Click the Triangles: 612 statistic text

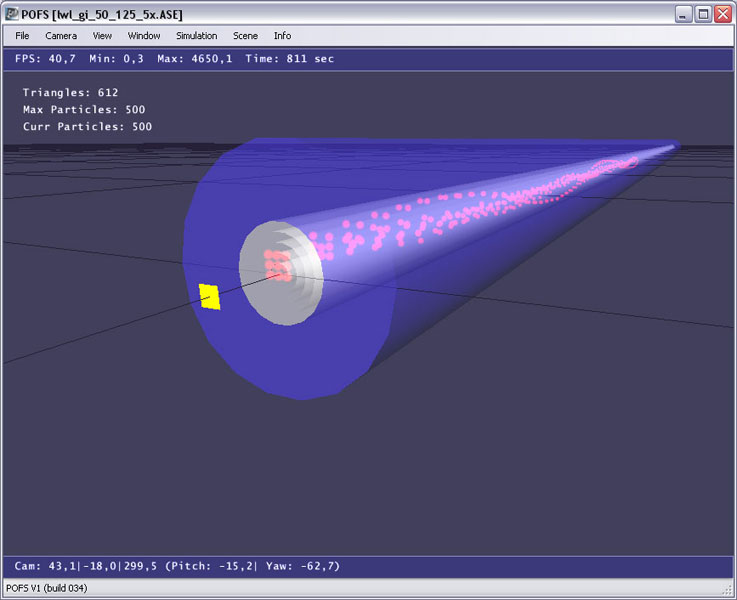point(70,93)
